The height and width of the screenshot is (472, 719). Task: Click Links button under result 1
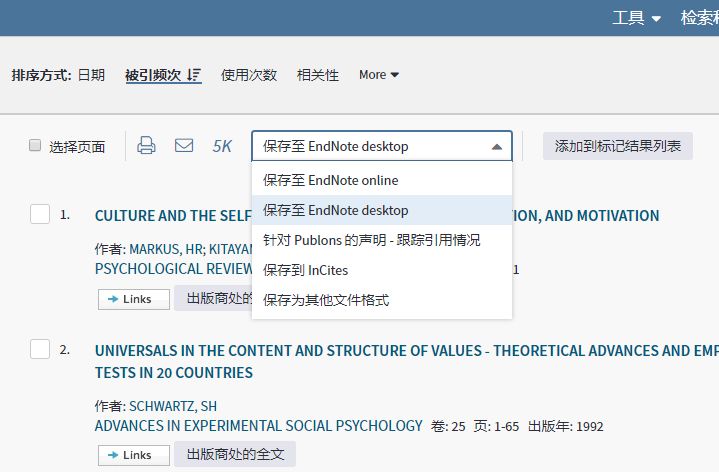pyautogui.click(x=134, y=299)
